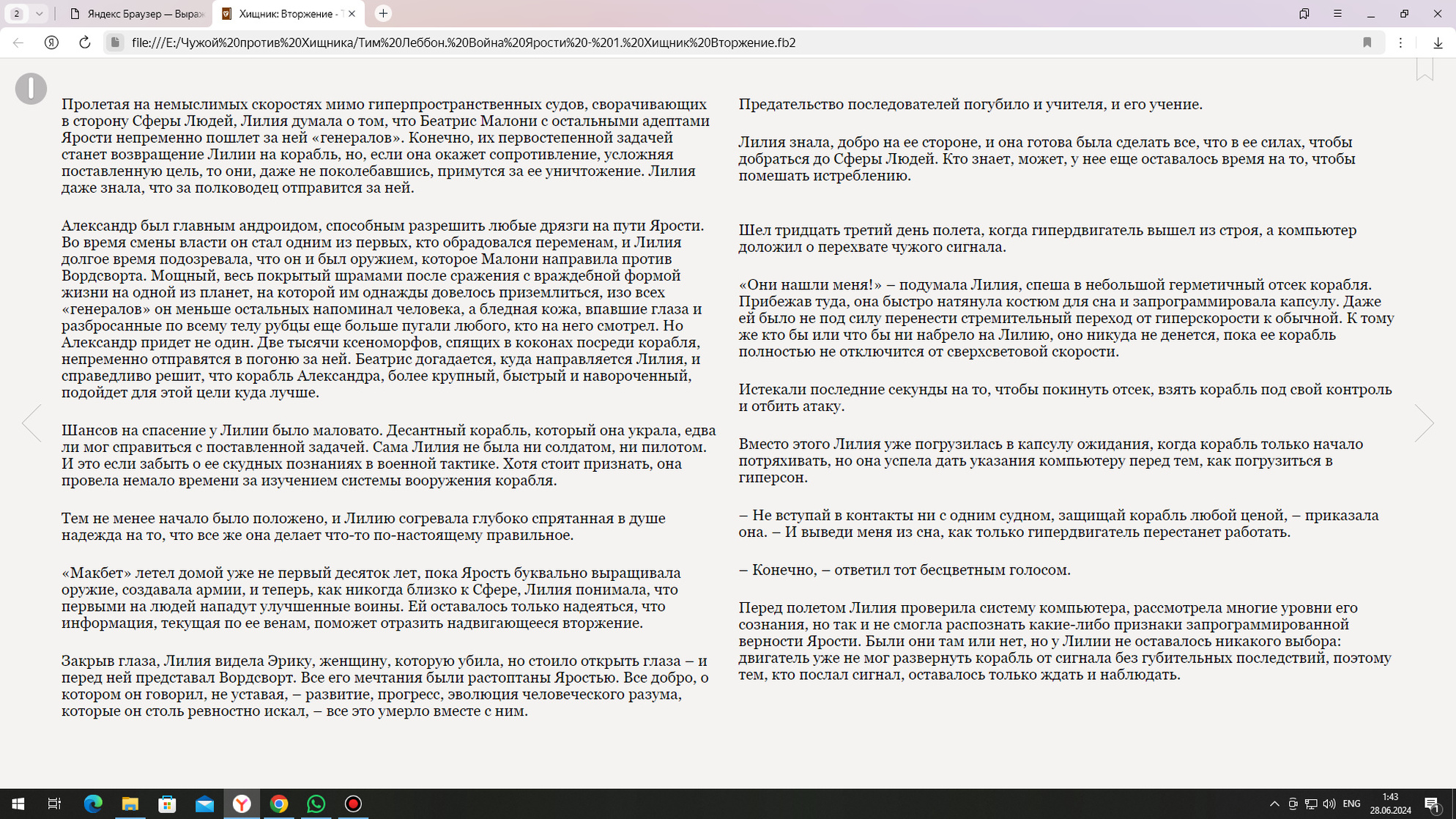This screenshot has height=819, width=1456.
Task: Open the page options three-dot menu
Action: [1400, 42]
